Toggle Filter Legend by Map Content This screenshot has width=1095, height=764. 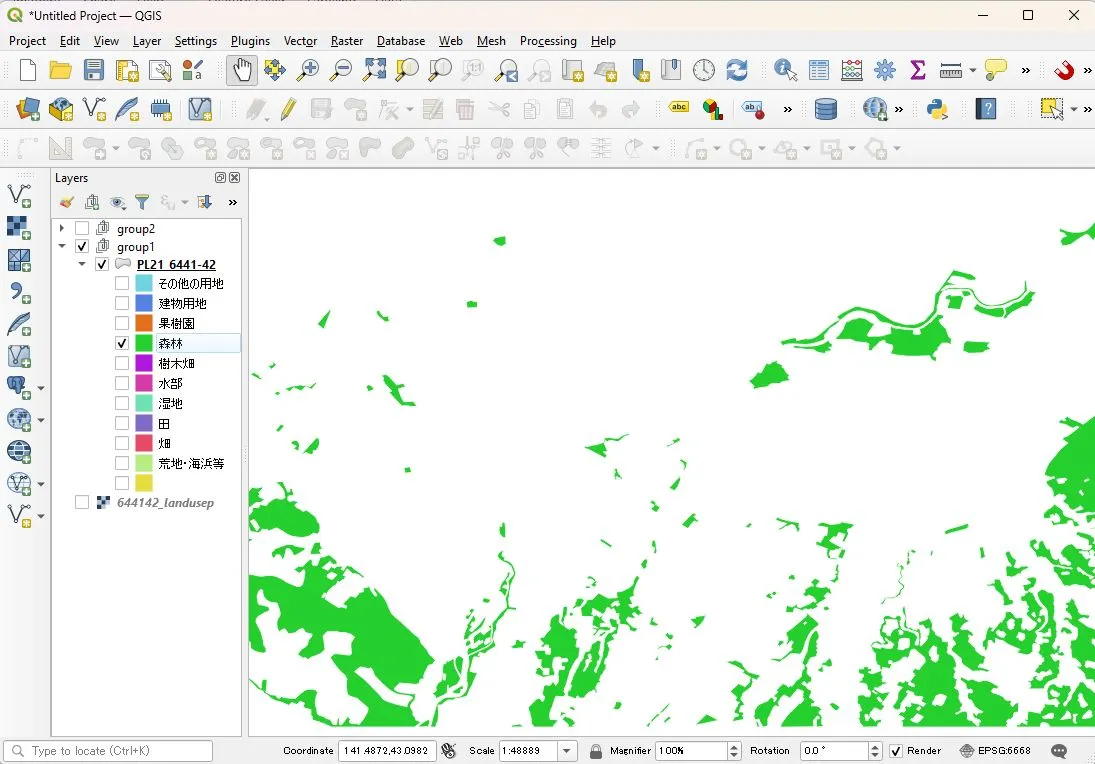(142, 201)
